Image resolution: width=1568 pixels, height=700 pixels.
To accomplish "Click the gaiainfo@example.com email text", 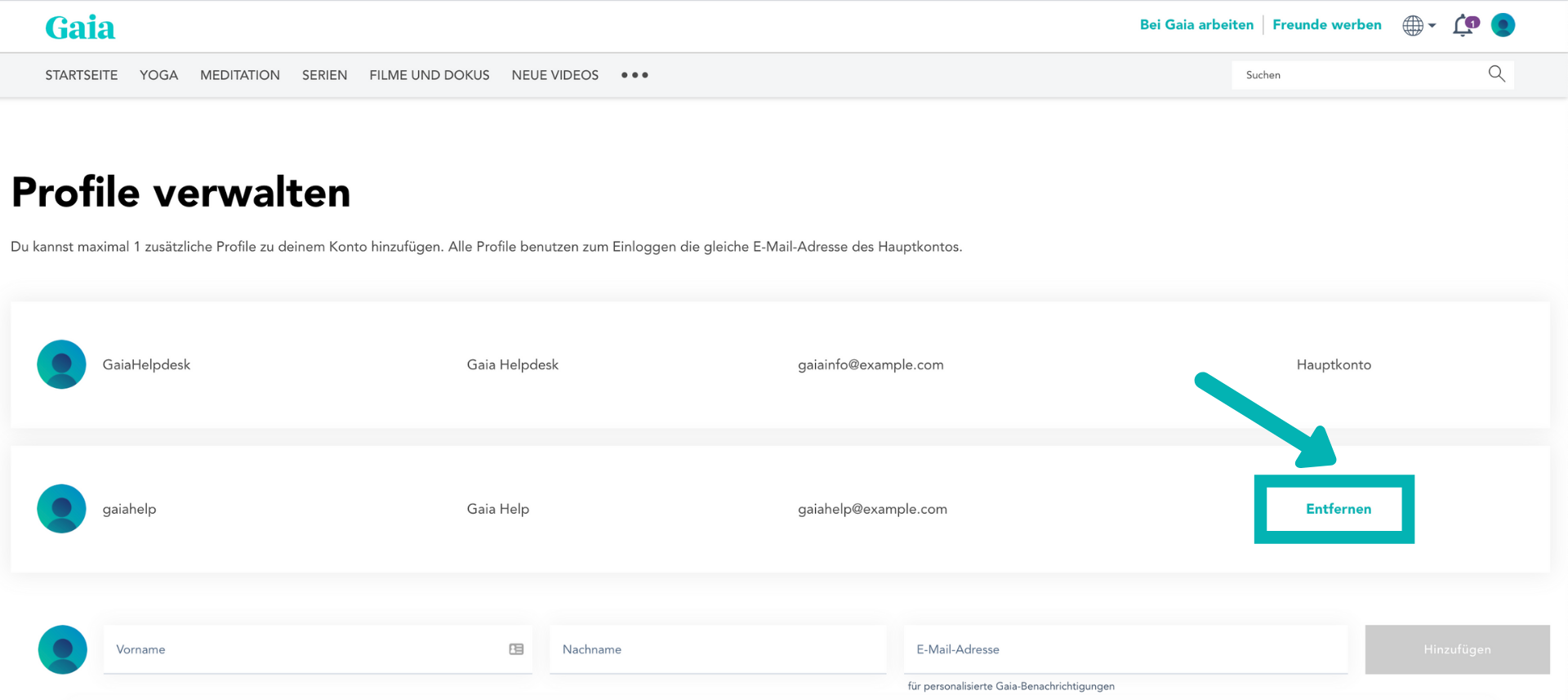I will click(x=871, y=365).
